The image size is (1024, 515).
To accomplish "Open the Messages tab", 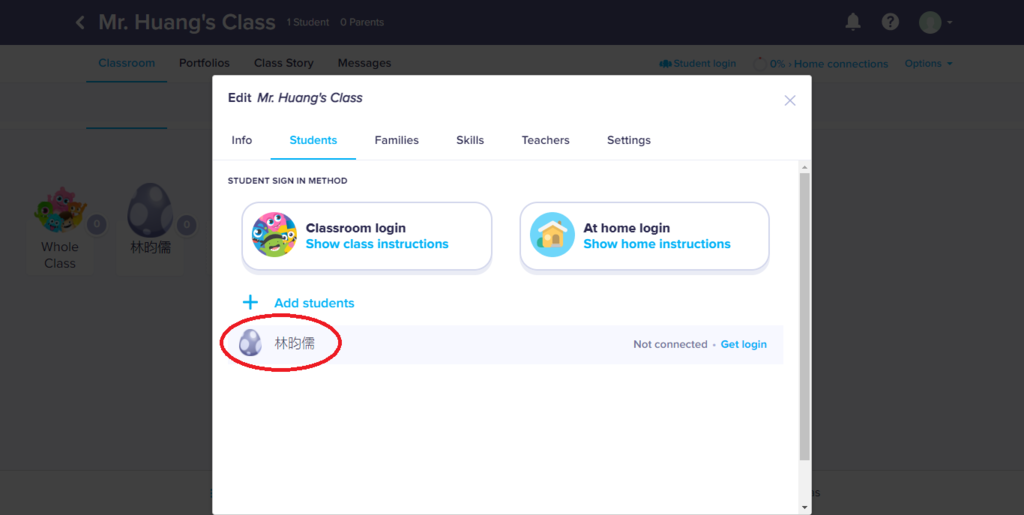I will 364,63.
